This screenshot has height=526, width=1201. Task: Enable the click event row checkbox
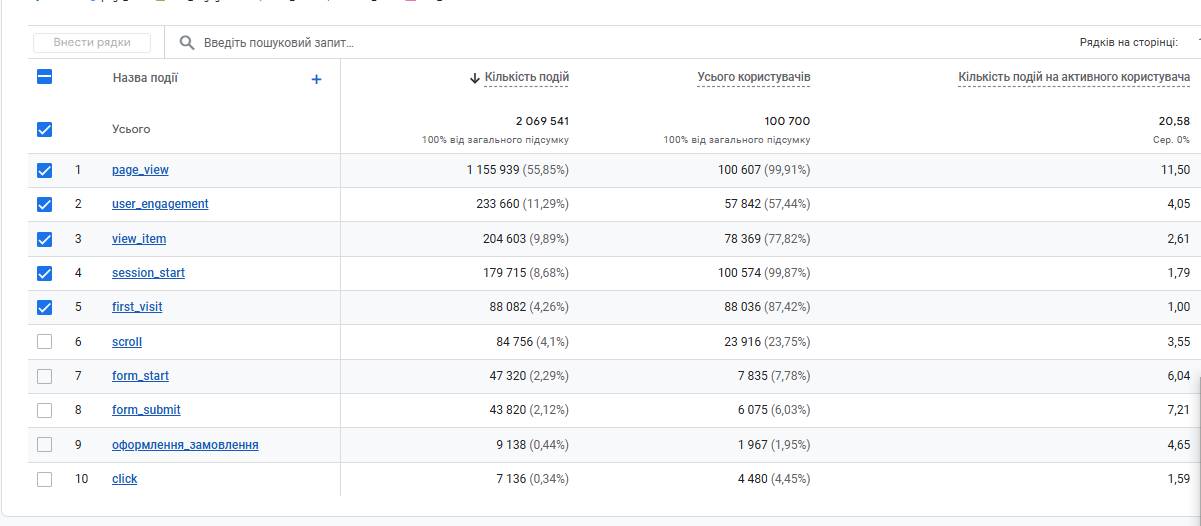coord(44,479)
